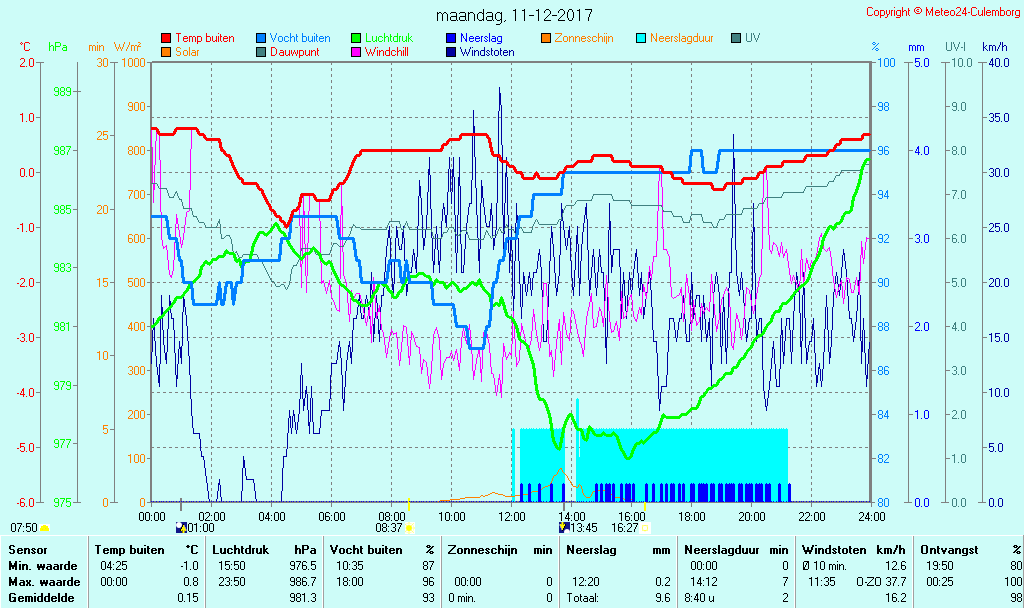Click the sun icon next to 07:50
The image size is (1026, 608).
click(x=45, y=527)
